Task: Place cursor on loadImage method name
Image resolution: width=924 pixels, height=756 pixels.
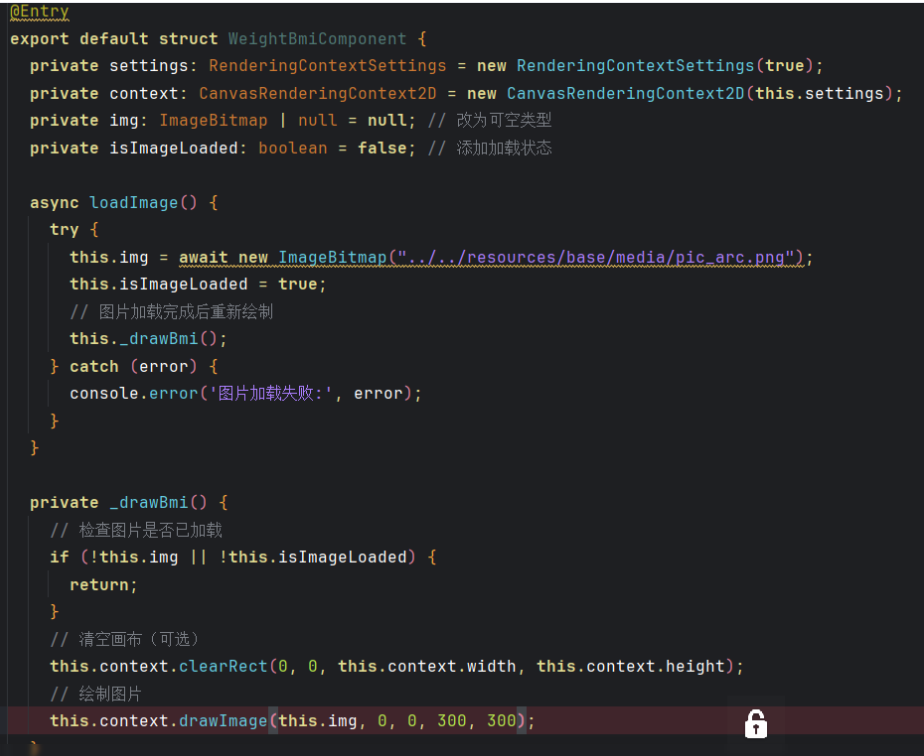Action: click(x=133, y=202)
